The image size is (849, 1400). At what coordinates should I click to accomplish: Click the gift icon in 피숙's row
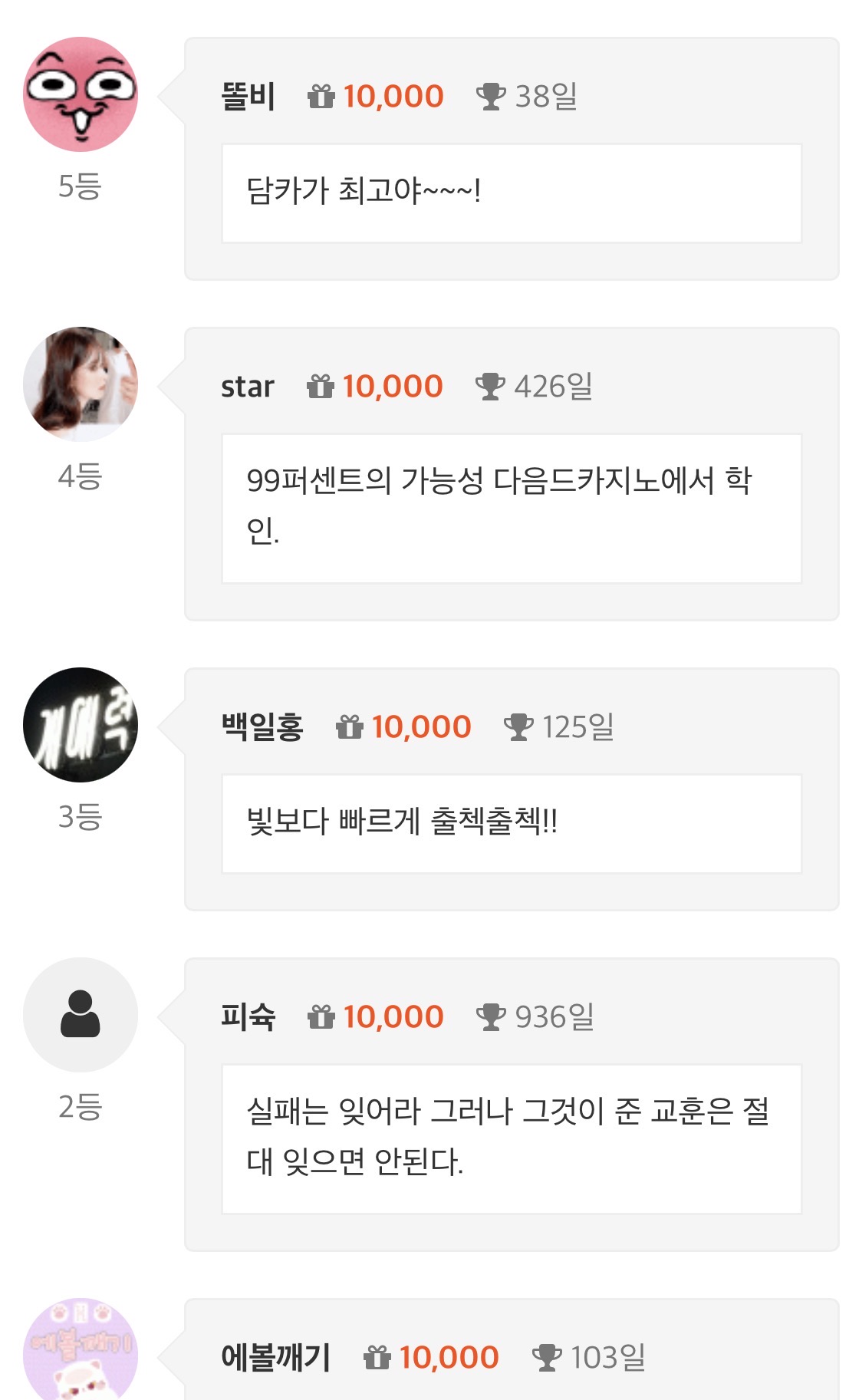click(321, 1017)
